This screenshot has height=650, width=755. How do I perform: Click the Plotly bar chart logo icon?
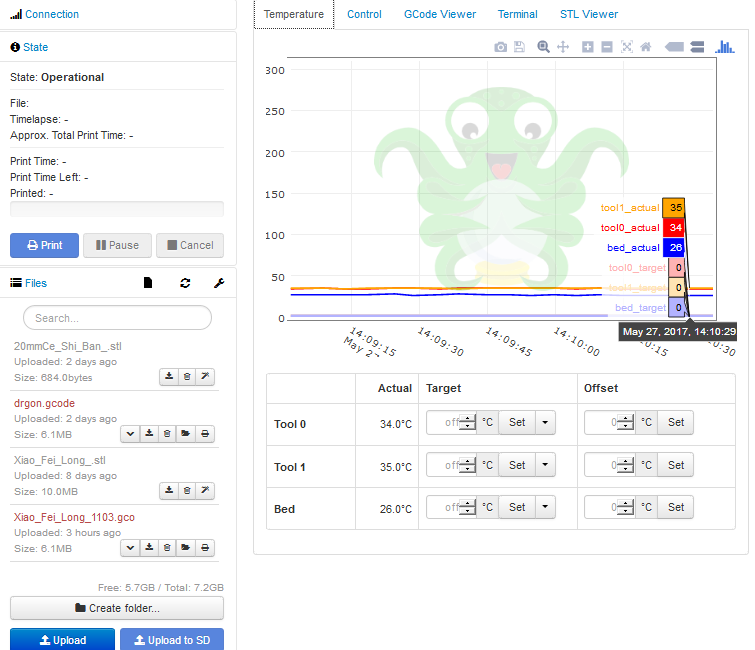click(x=725, y=47)
